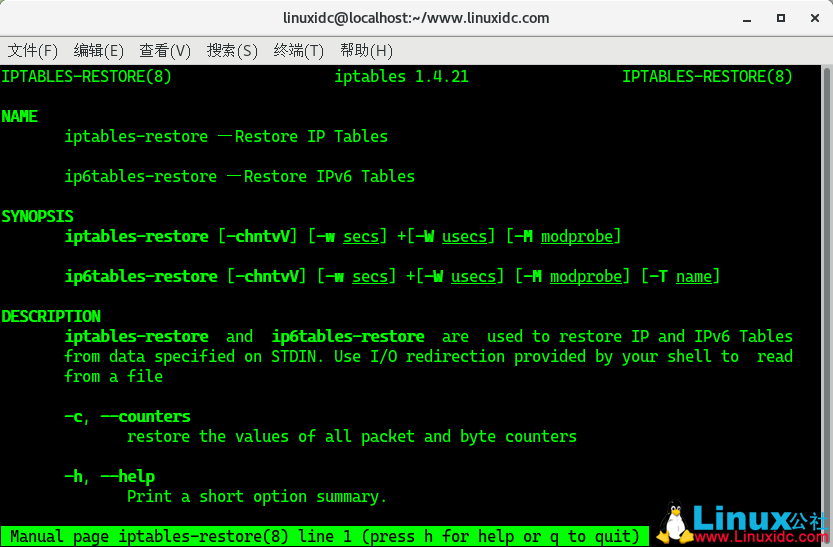Image resolution: width=833 pixels, height=547 pixels.
Task: Click the DESCRIPTION section heading
Action: click(x=51, y=316)
